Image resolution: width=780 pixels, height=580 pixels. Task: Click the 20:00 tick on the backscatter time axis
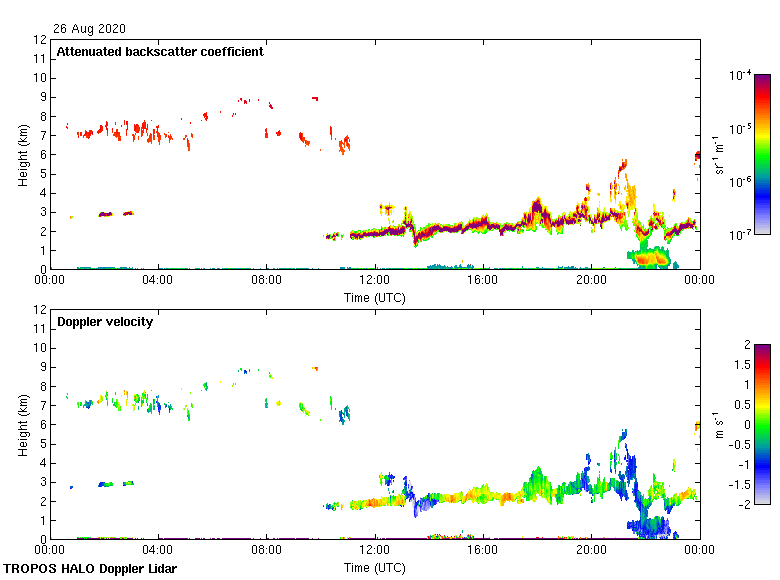(x=591, y=282)
